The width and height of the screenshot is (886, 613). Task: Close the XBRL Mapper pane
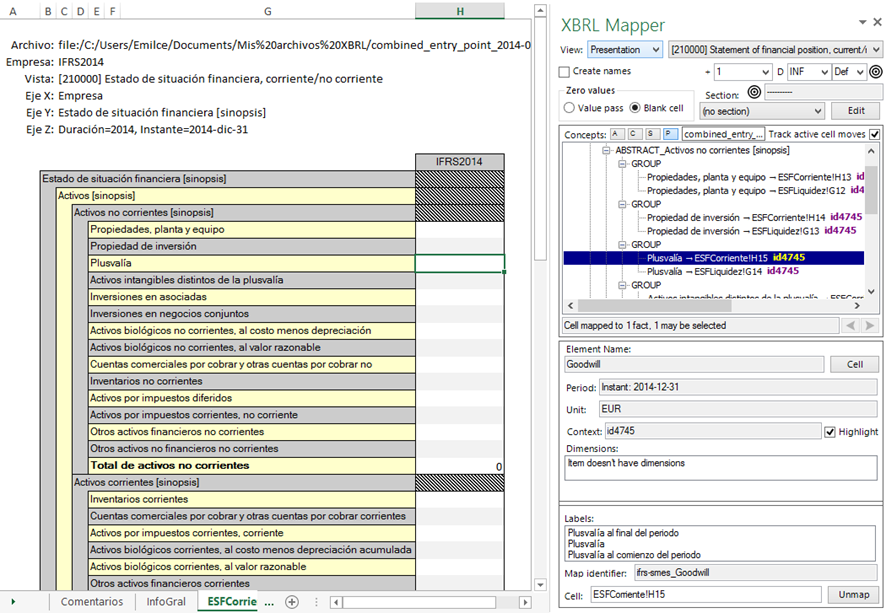(x=877, y=21)
